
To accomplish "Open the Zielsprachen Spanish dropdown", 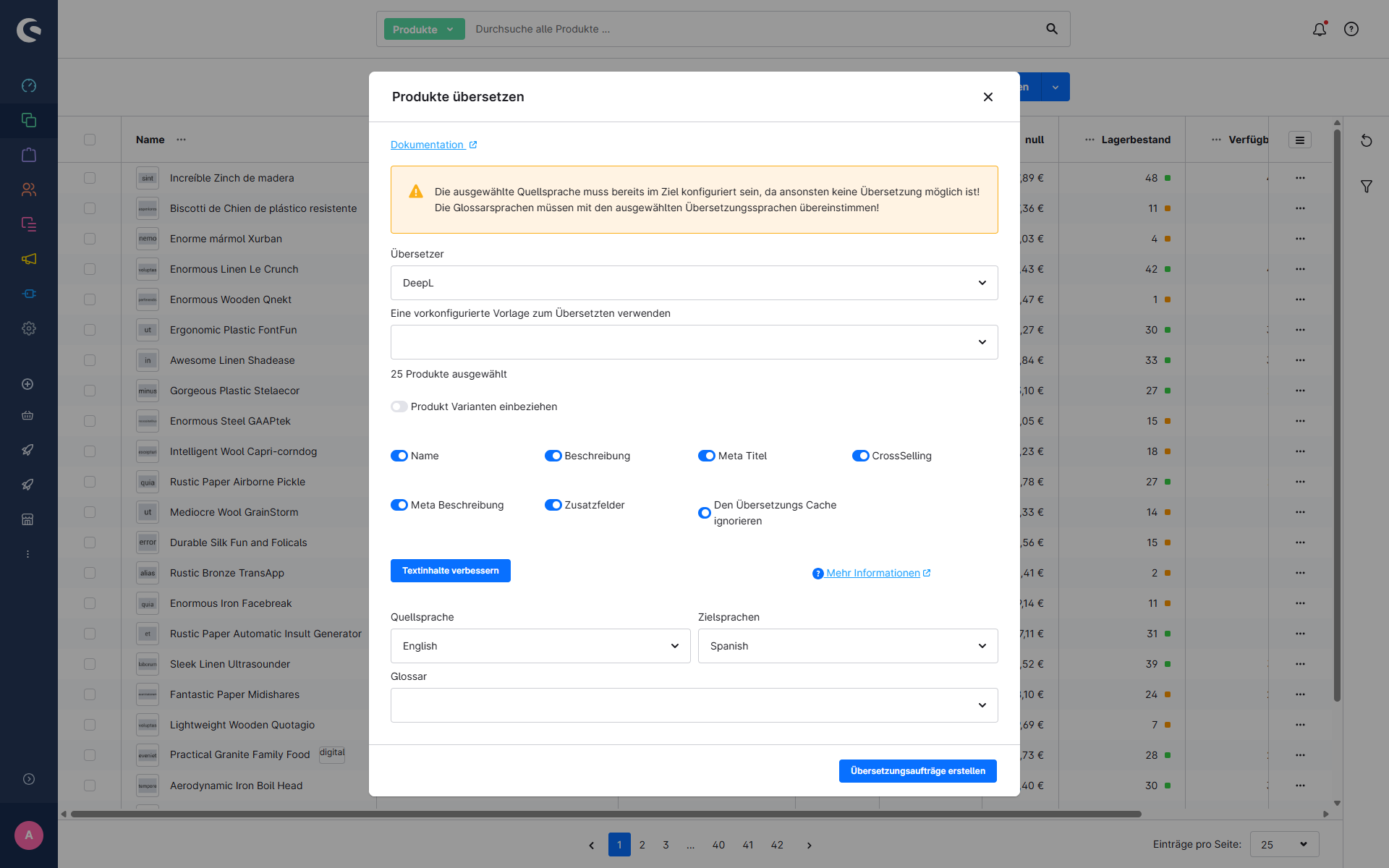I will (847, 646).
